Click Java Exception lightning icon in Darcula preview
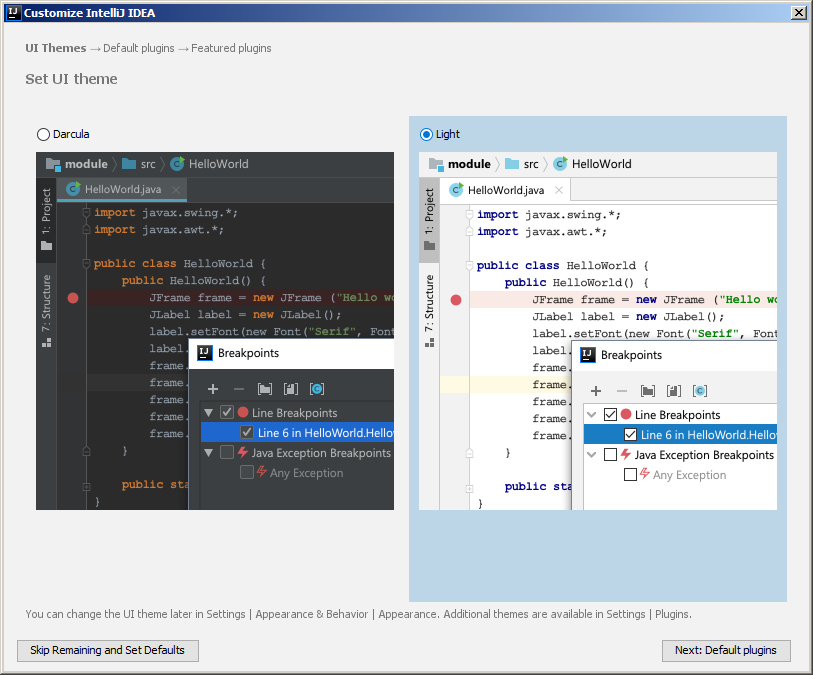813x675 pixels. pyautogui.click(x=243, y=452)
